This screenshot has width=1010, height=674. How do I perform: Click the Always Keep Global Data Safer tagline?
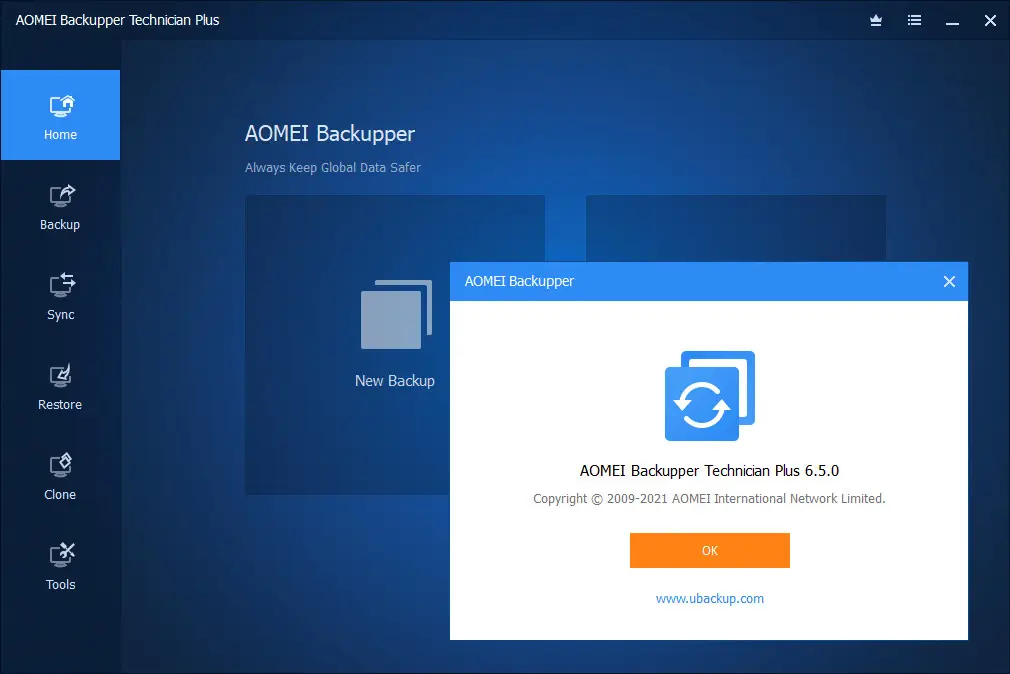(332, 168)
